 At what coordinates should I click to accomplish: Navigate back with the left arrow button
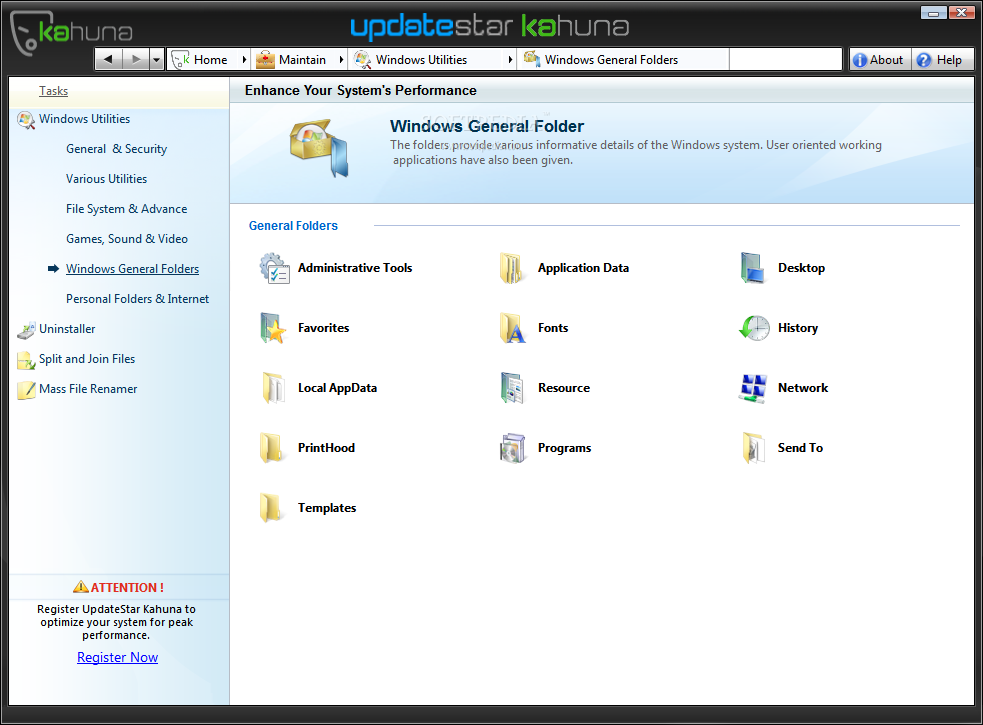pos(108,60)
